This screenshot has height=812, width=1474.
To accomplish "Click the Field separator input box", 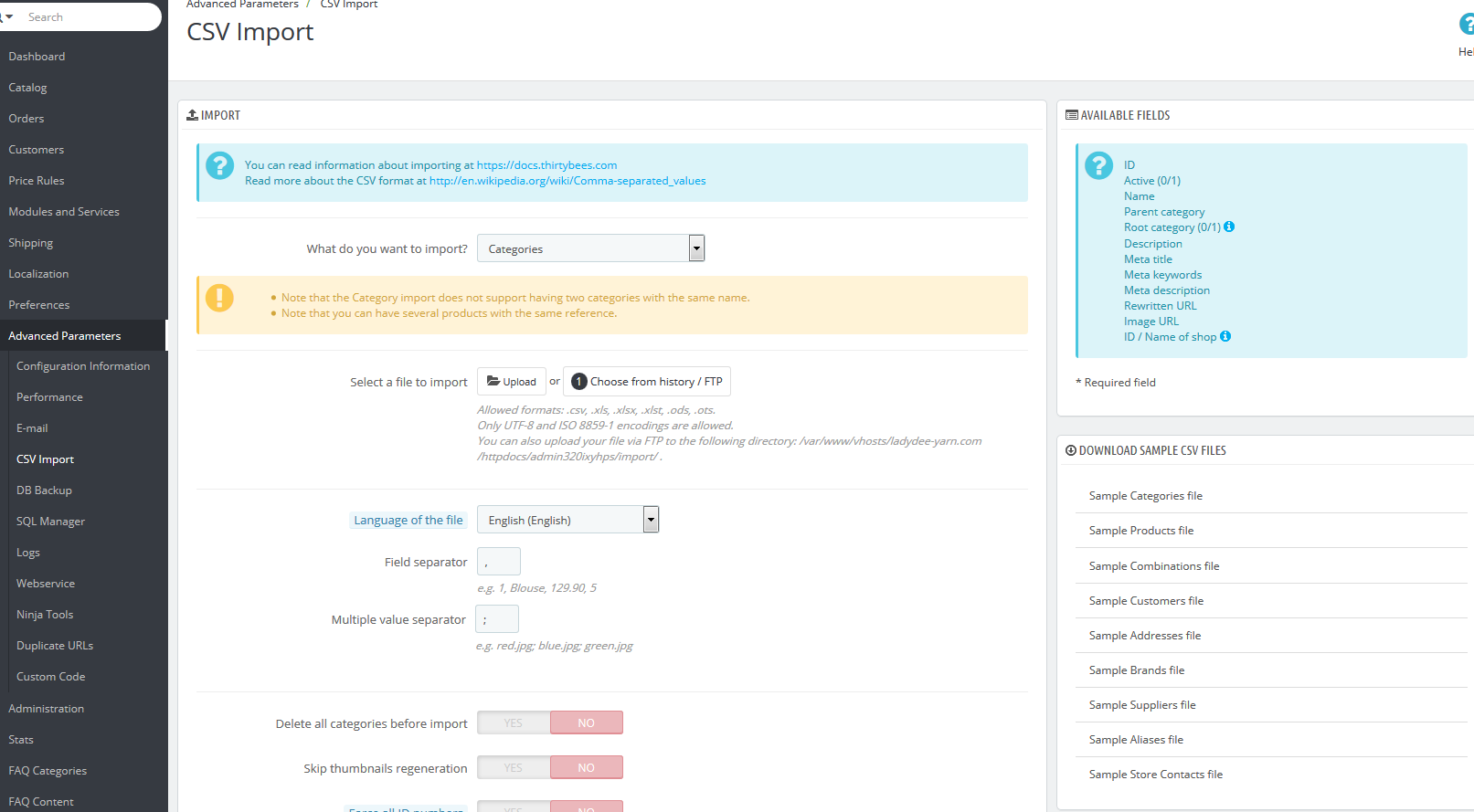I will 499,562.
